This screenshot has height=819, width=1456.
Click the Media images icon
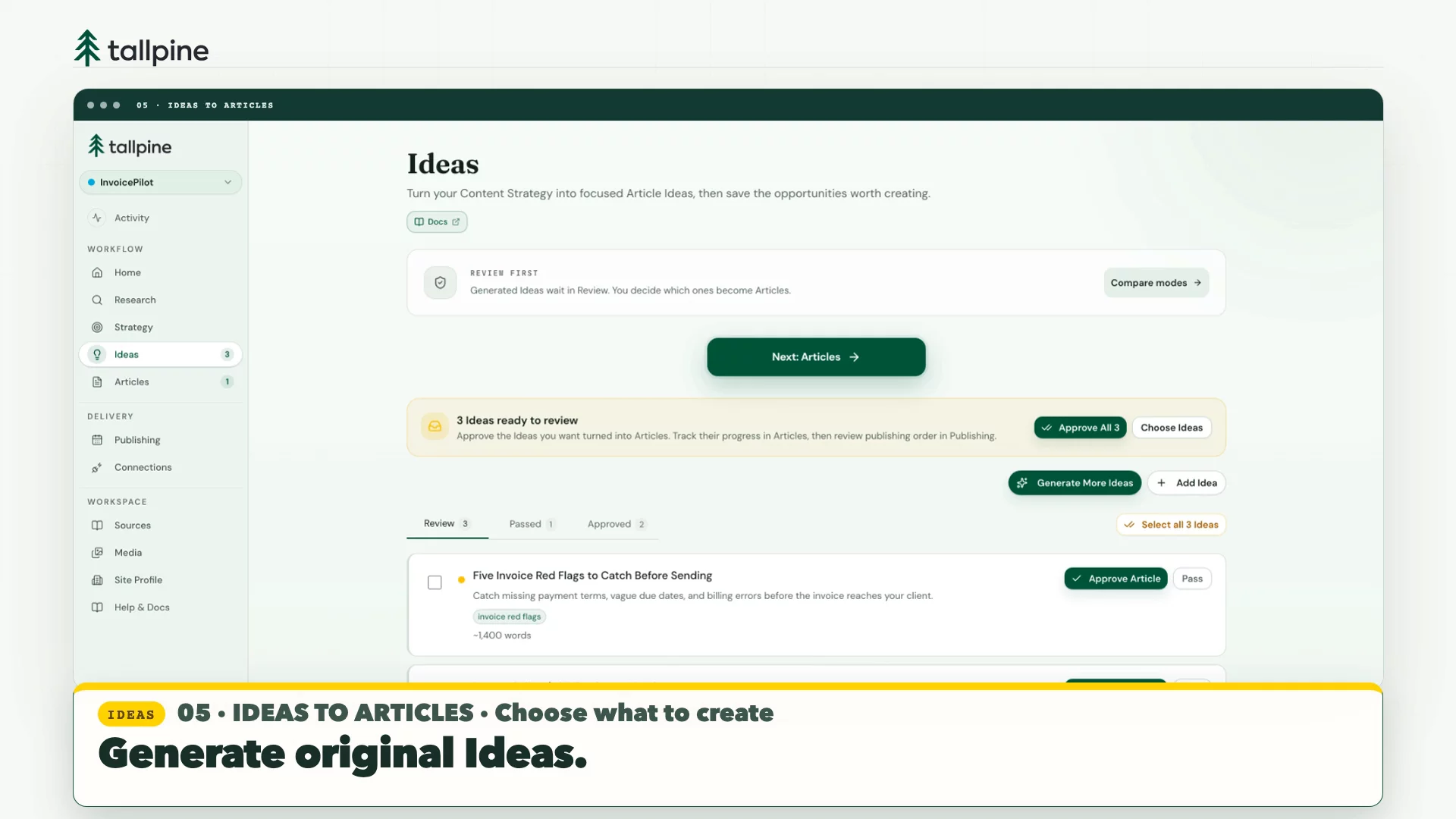(97, 552)
